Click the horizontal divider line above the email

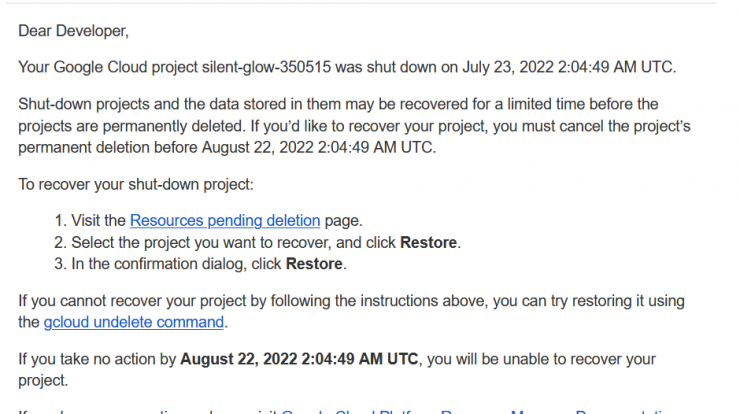[x=361, y=3]
